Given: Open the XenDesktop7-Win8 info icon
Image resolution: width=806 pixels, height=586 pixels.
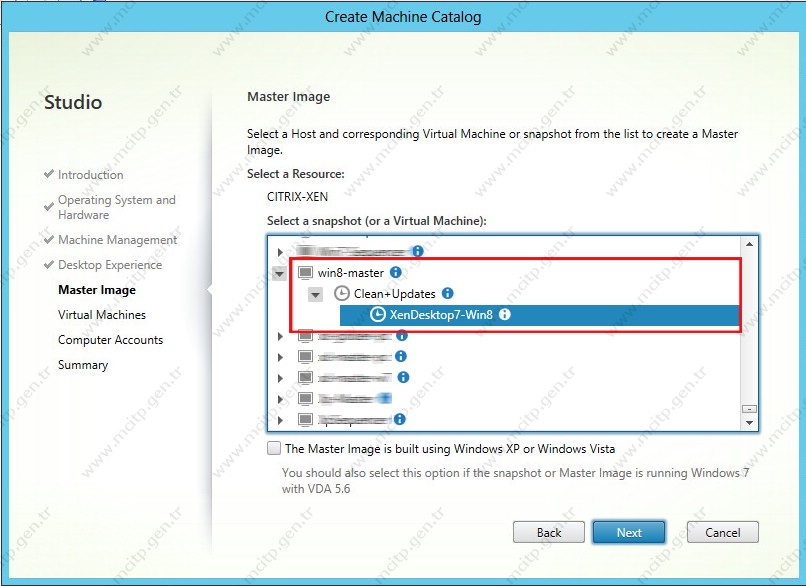Looking at the screenshot, I should pos(505,314).
